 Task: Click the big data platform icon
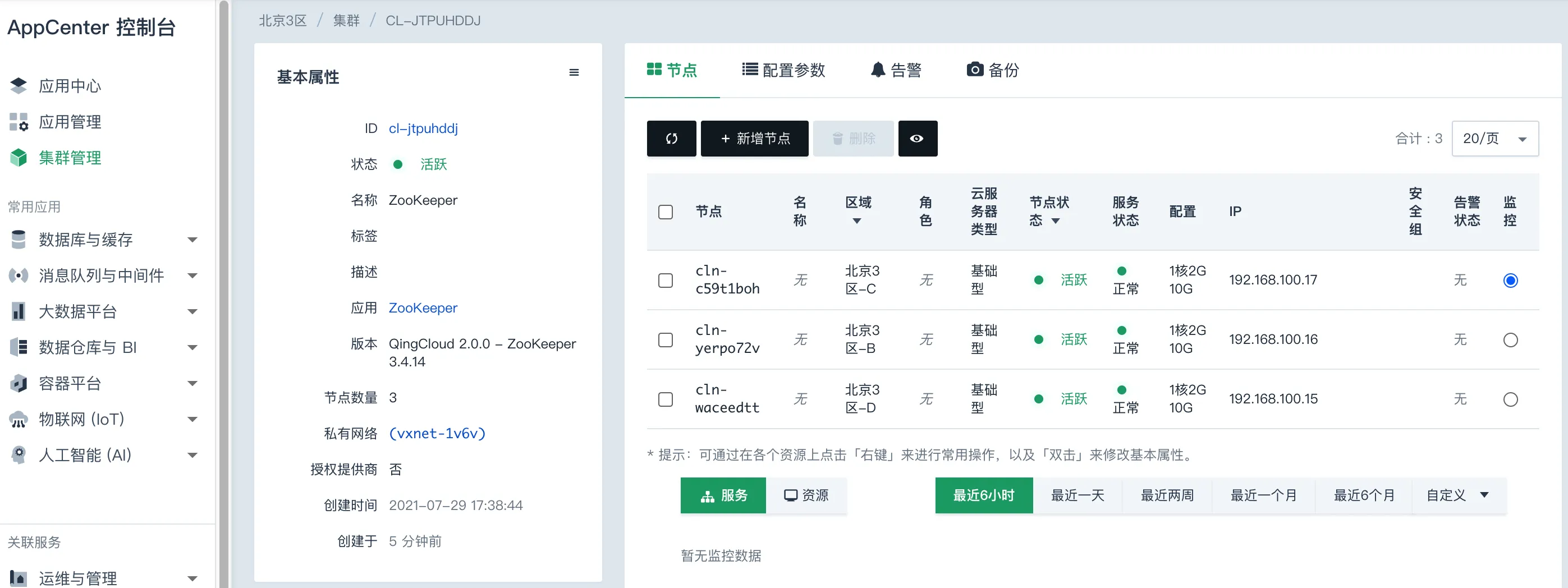point(19,311)
